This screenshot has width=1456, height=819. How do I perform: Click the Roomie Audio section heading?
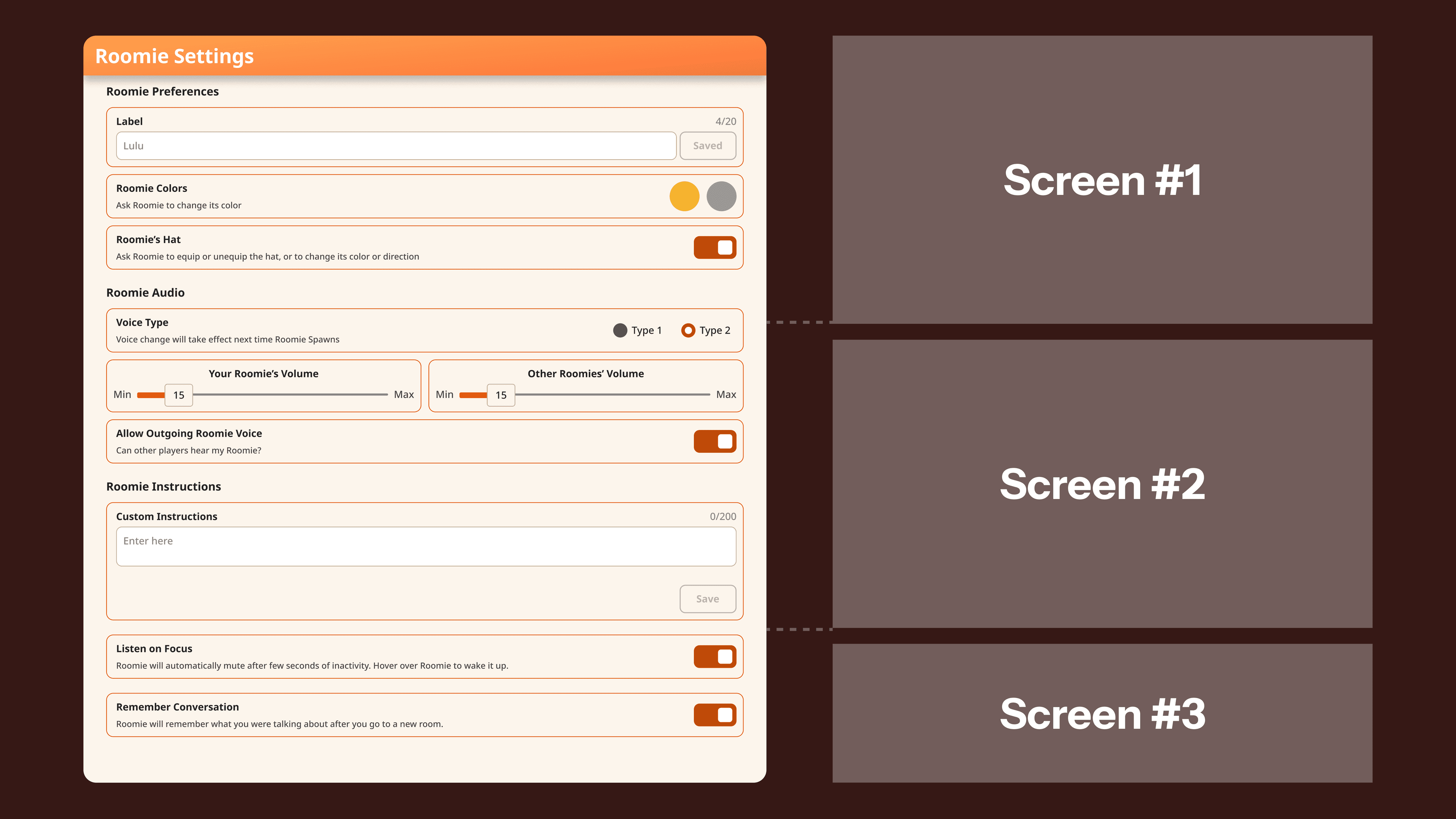[145, 293]
